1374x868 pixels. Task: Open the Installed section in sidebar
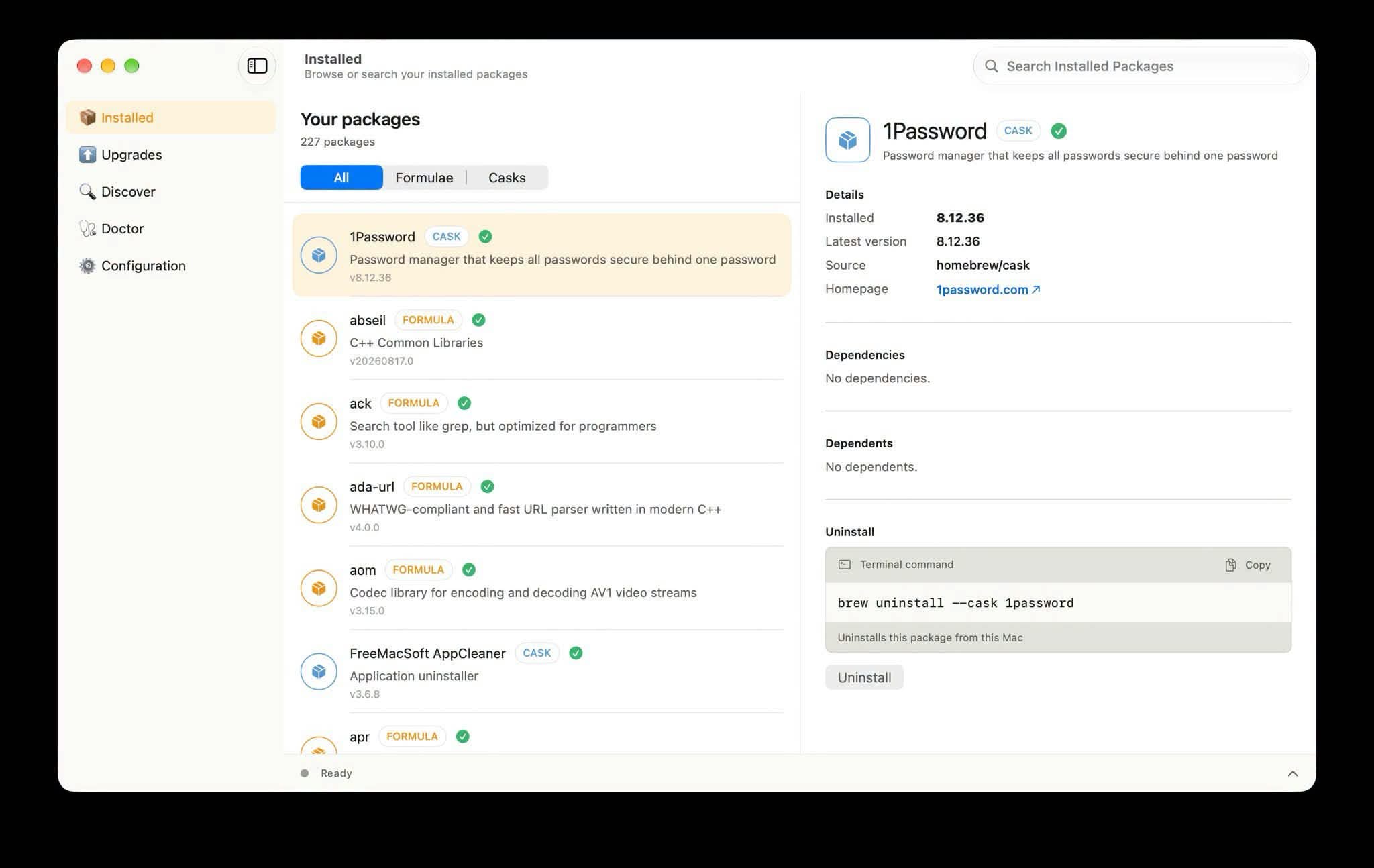pyautogui.click(x=170, y=117)
